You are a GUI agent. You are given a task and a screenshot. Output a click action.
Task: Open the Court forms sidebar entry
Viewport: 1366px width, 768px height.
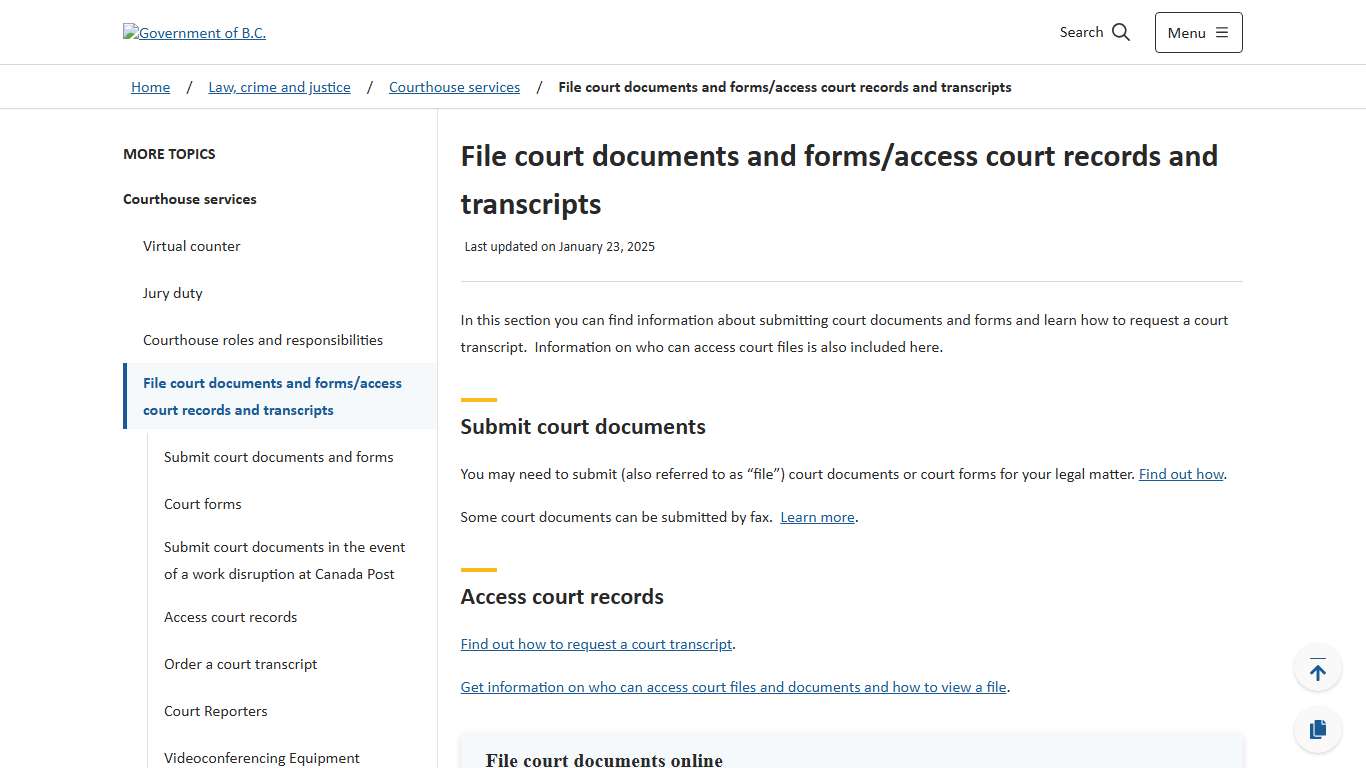point(202,504)
